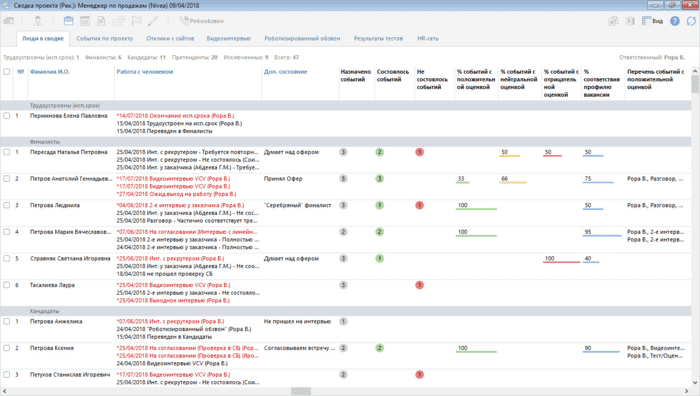Click the flag icon in toolbar
Image resolution: width=700 pixels, height=396 pixels.
click(136, 21)
